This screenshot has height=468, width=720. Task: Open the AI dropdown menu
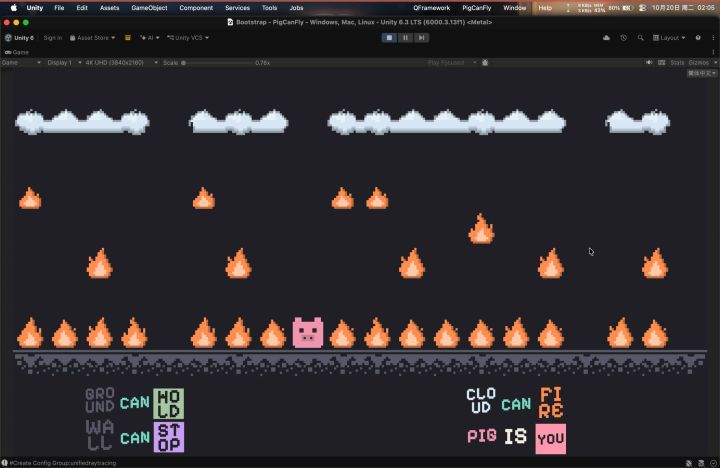[x=150, y=38]
